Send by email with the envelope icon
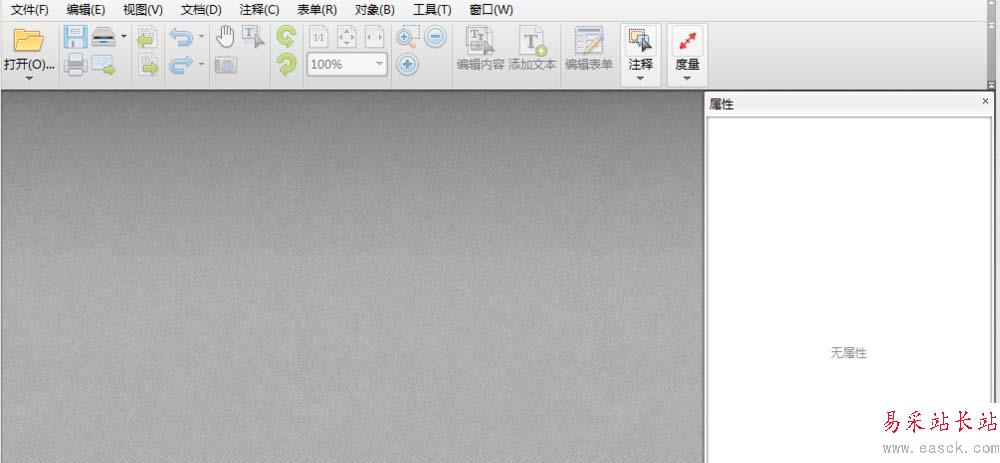The width and height of the screenshot is (1000, 463). [103, 64]
